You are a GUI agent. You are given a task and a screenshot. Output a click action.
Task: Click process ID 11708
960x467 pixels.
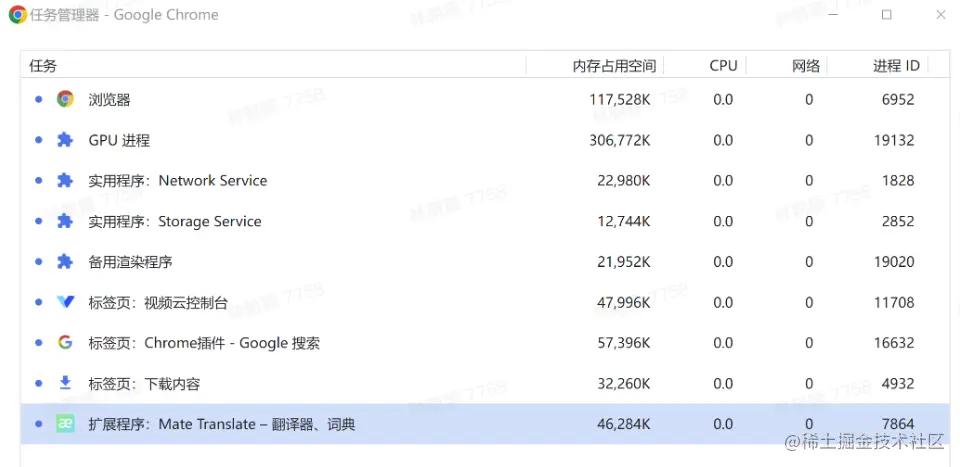point(894,302)
